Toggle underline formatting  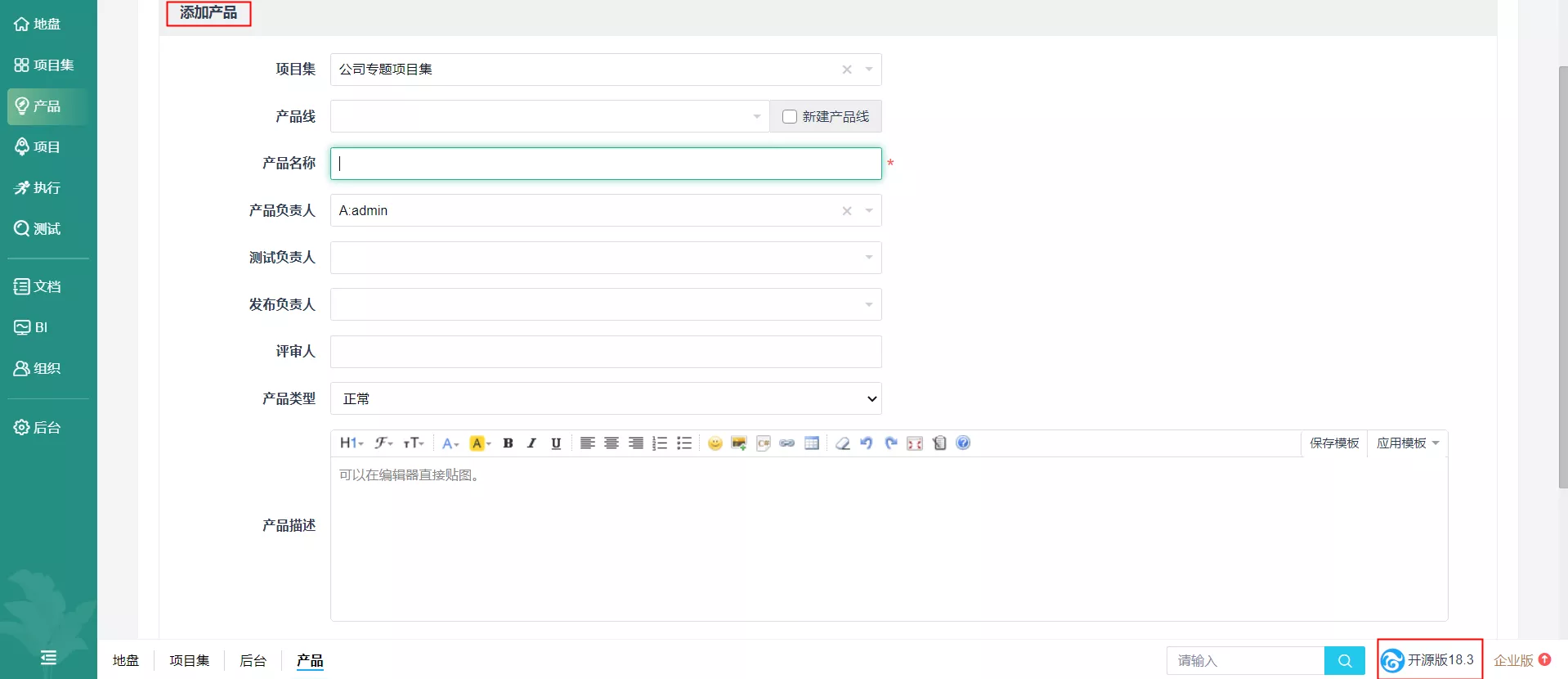(x=556, y=443)
